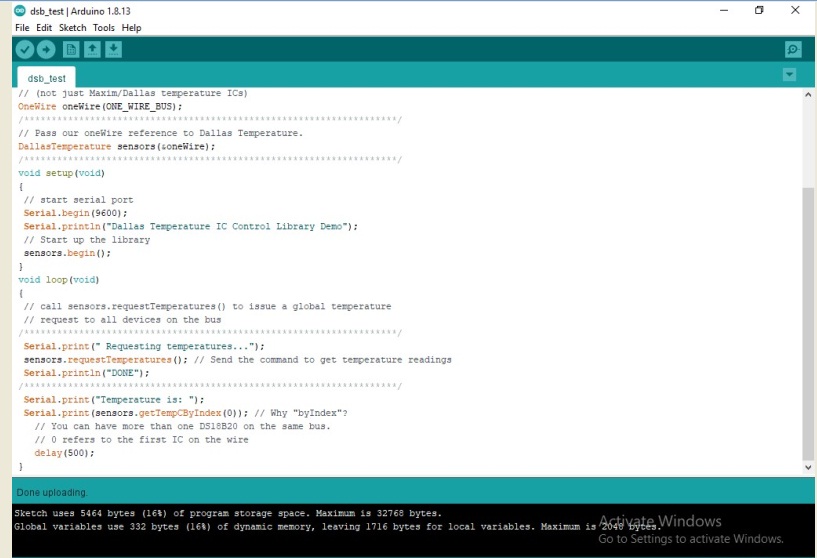817x558 pixels.
Task: Click '// Start up the library' comment
Action: click(x=86, y=240)
